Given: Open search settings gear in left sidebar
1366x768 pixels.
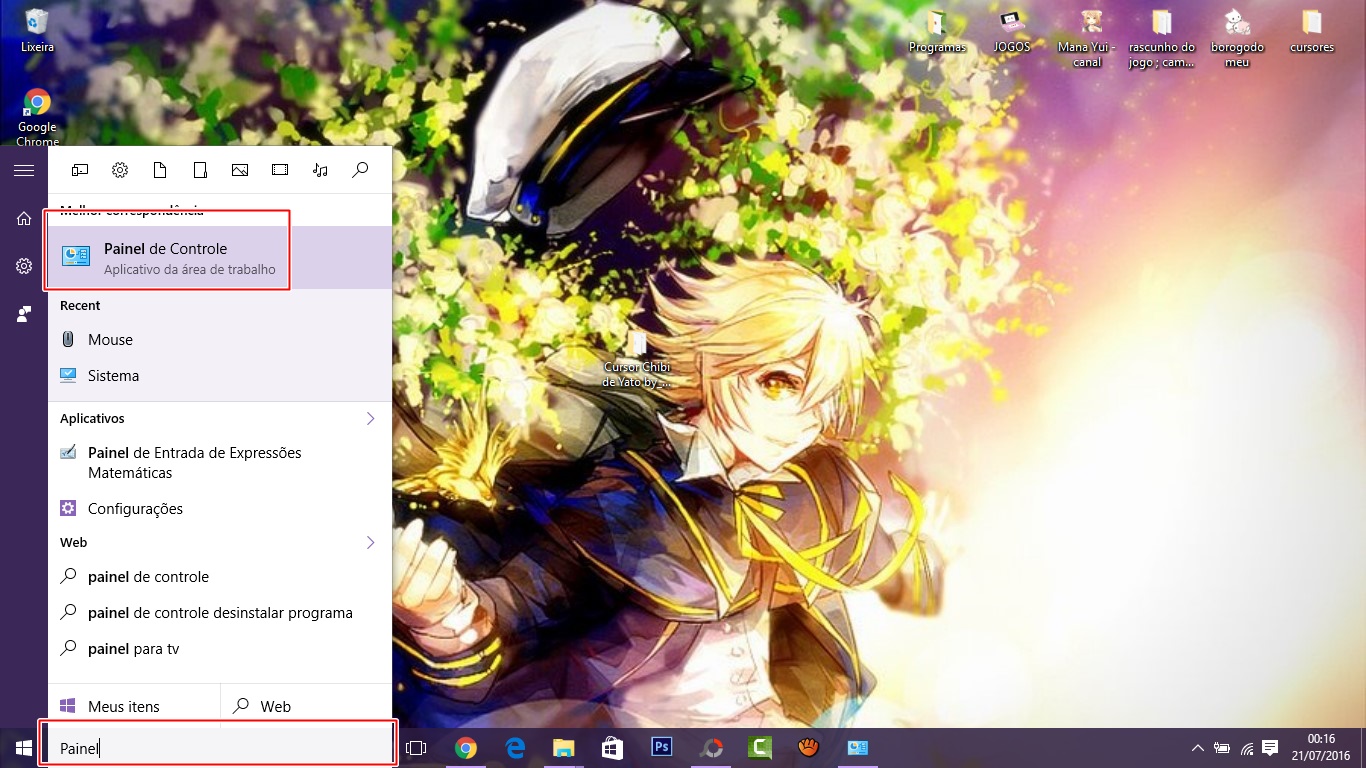Looking at the screenshot, I should pyautogui.click(x=24, y=266).
